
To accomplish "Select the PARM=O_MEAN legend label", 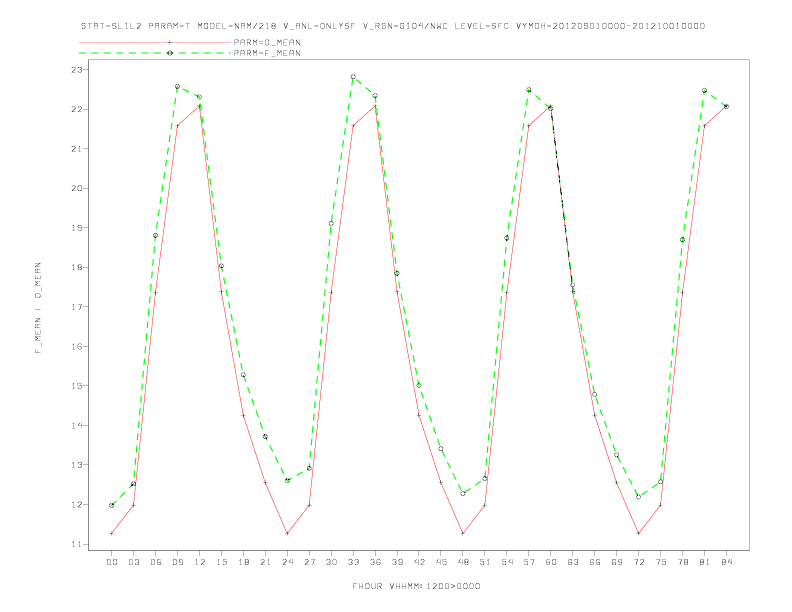I will [267, 42].
